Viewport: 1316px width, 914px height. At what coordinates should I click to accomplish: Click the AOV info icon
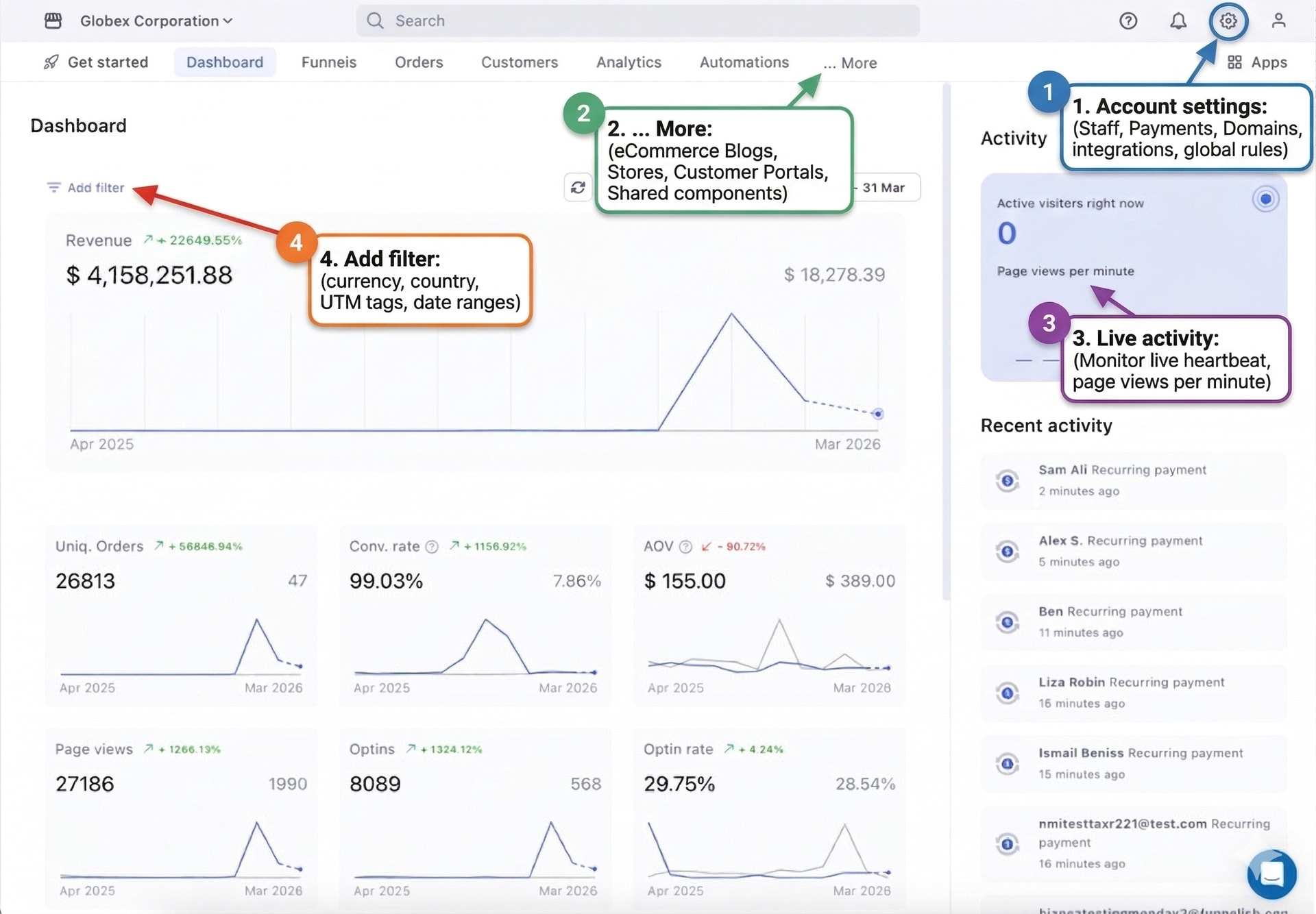(685, 547)
